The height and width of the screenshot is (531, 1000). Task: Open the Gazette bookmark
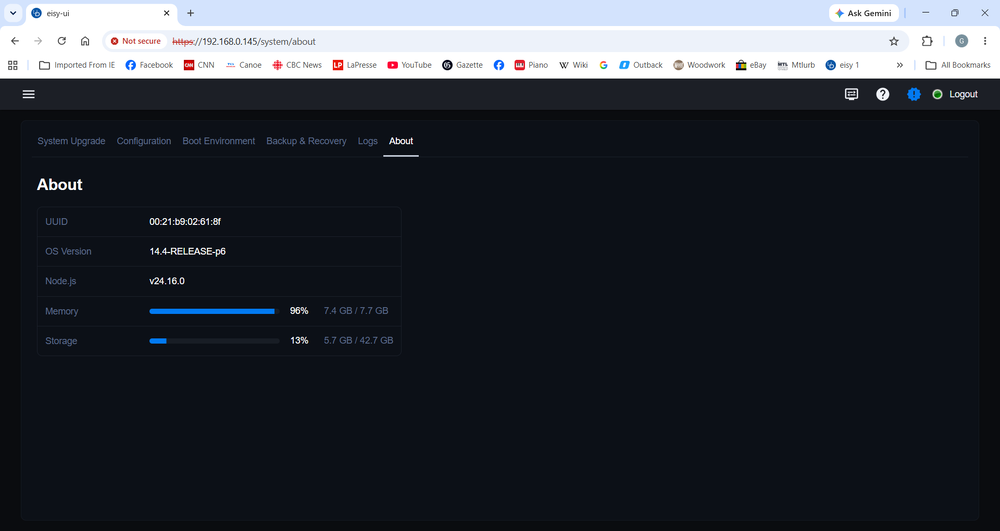point(462,65)
